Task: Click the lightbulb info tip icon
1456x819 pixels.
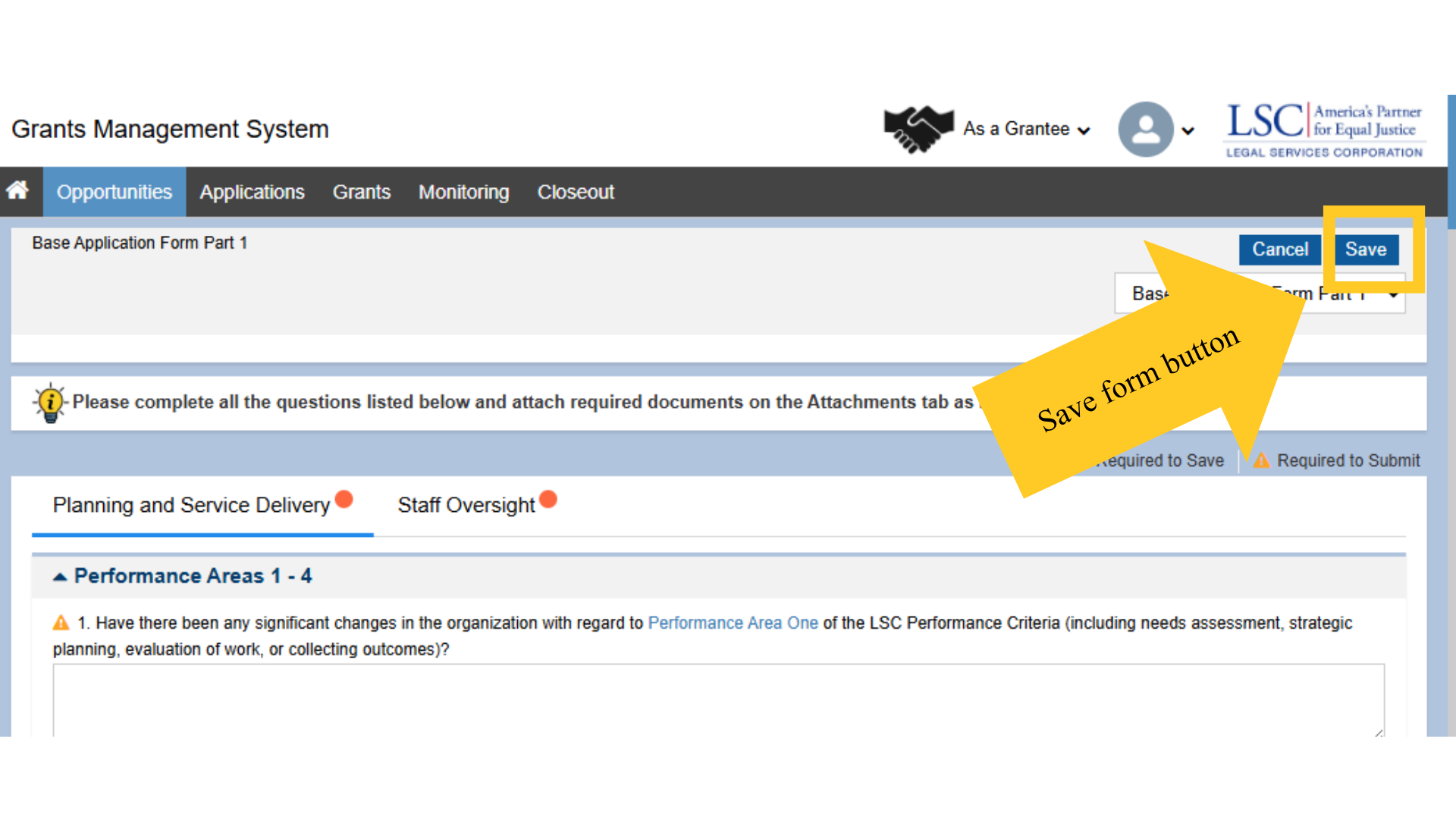Action: (x=50, y=402)
